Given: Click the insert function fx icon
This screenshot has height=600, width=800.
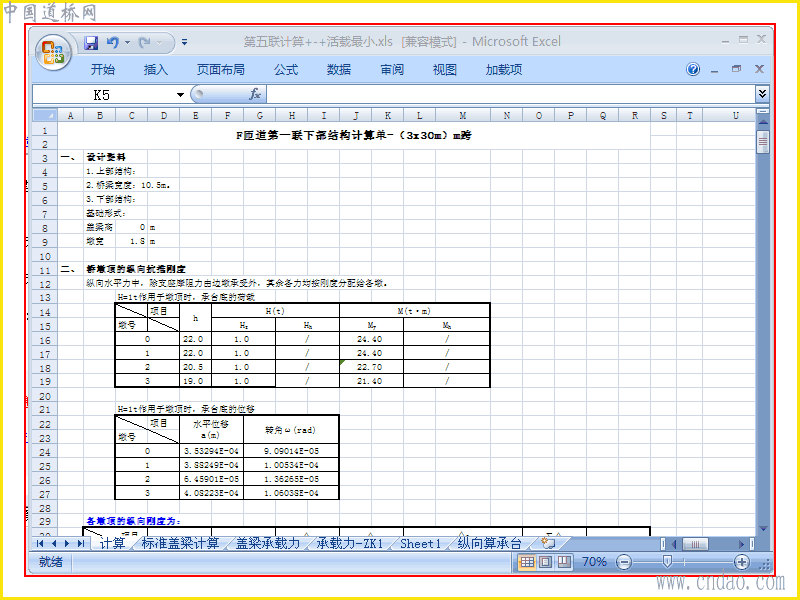Looking at the screenshot, I should [x=255, y=94].
